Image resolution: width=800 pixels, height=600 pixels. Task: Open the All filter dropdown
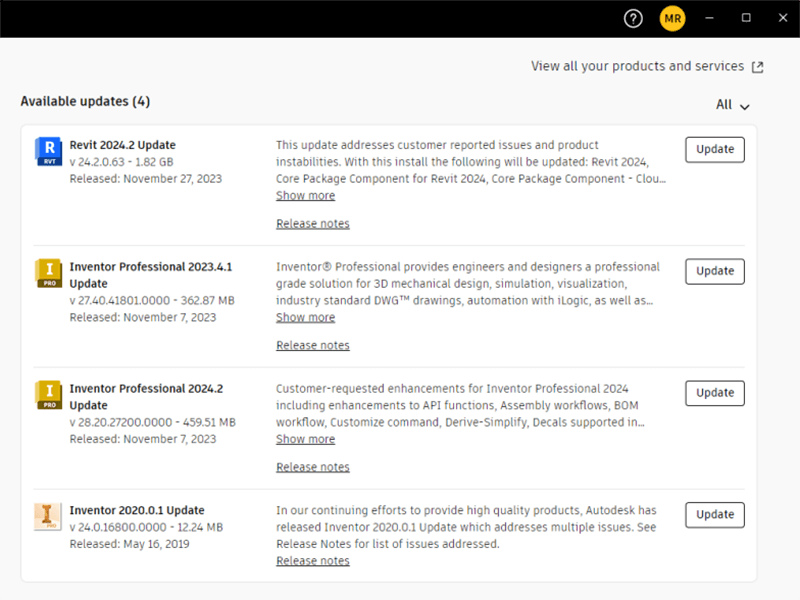[732, 105]
